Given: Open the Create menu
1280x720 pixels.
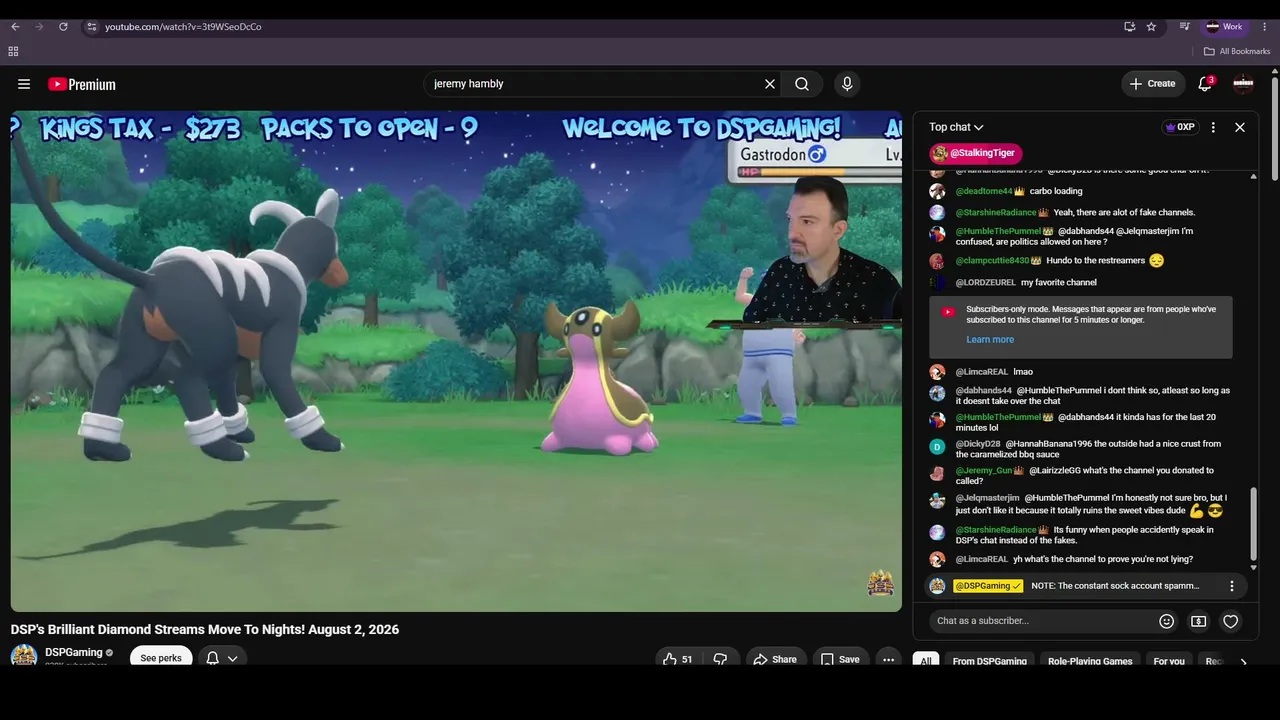Looking at the screenshot, I should click(x=1152, y=84).
